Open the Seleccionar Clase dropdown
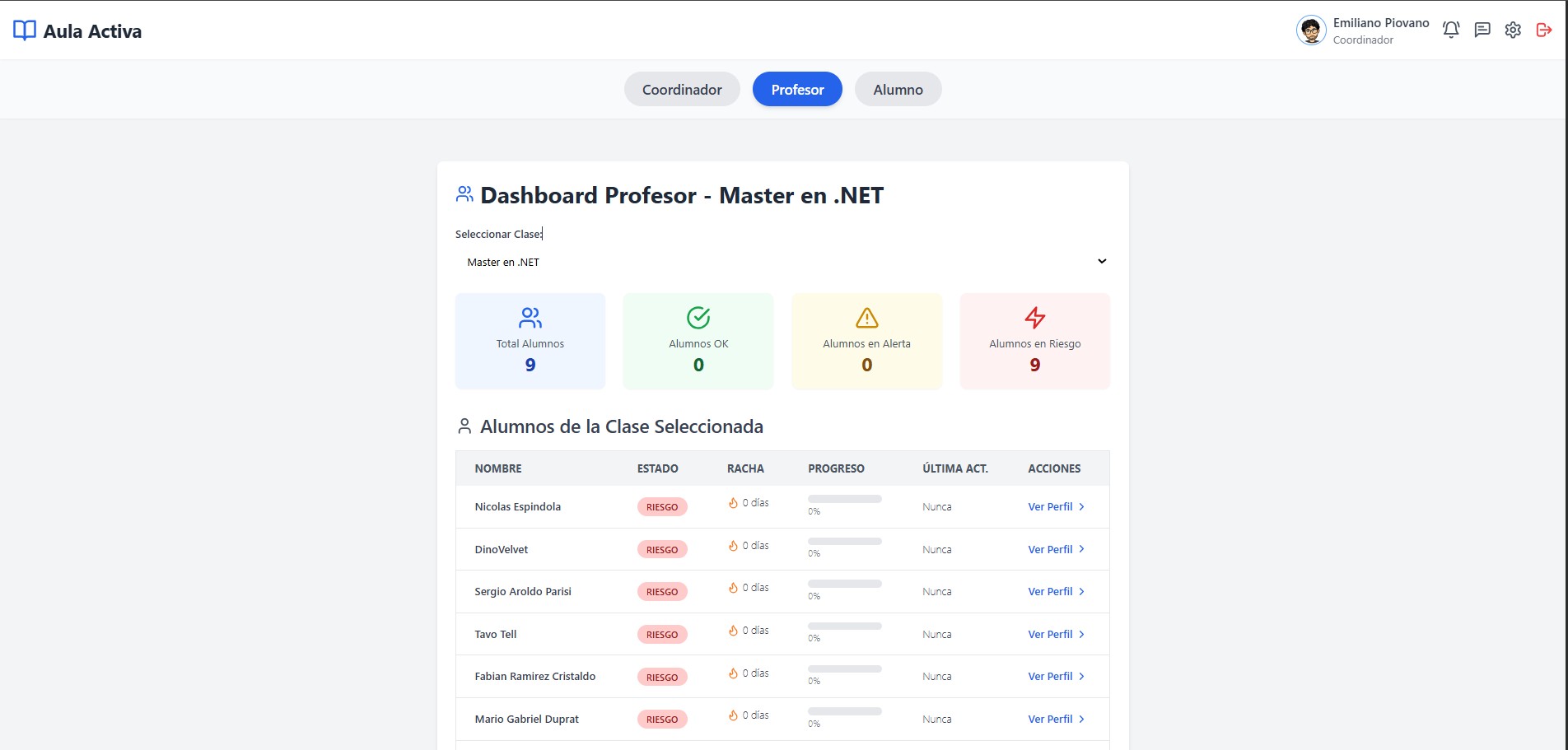 (782, 261)
